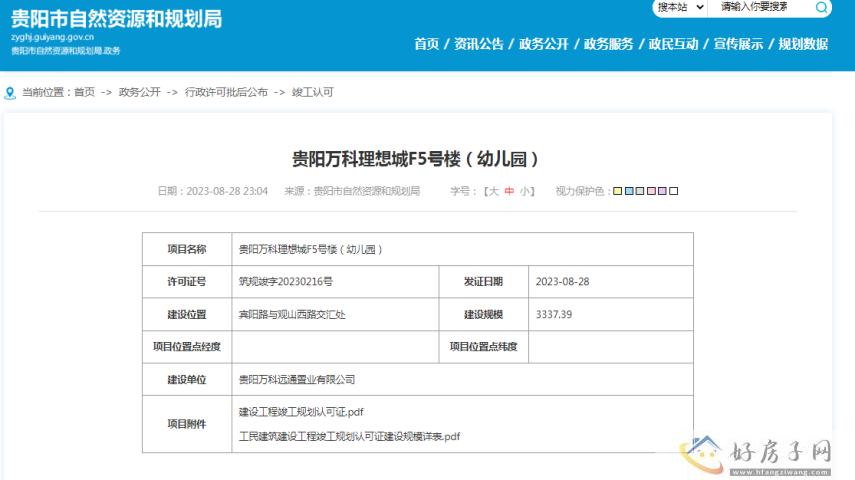Click the 来源：贵阳市自然资源和规划局 text
This screenshot has height=480, width=855.
(352, 191)
